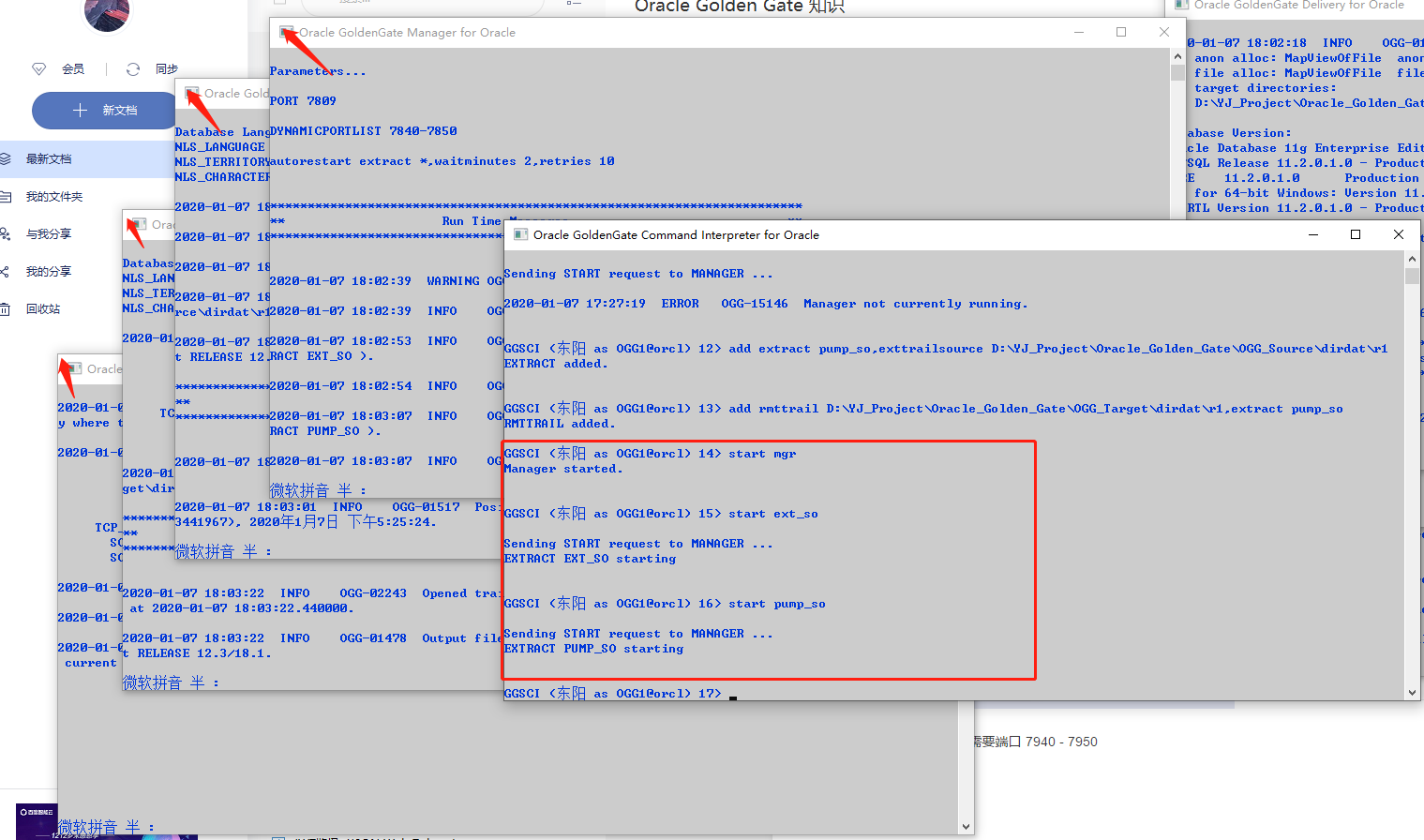Click the 'start pump_so' command line
The width and height of the screenshot is (1424, 840).
click(x=665, y=604)
